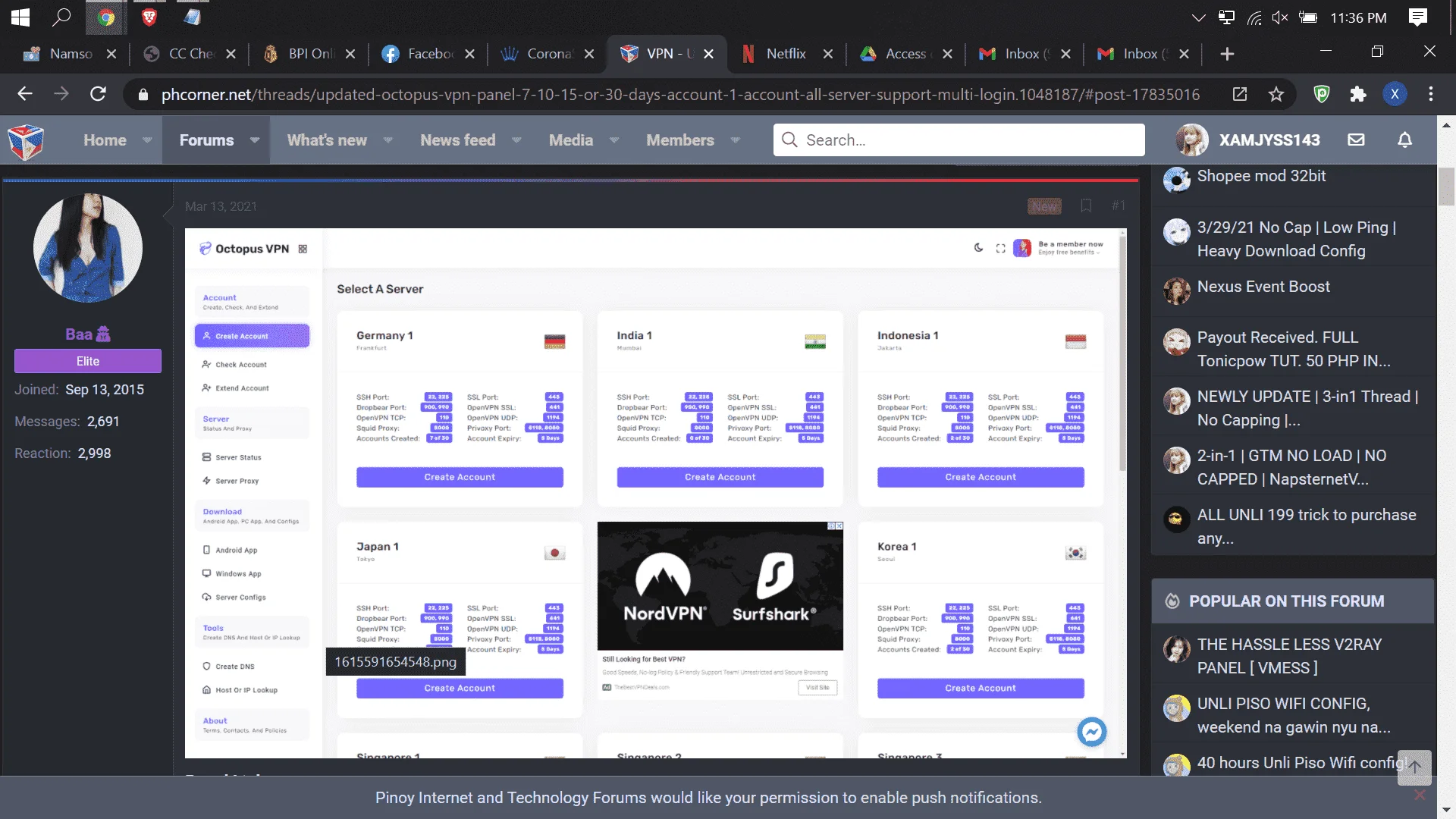This screenshot has width=1456, height=819.
Task: Click the scroll-to-top arrow button
Action: 1414,767
